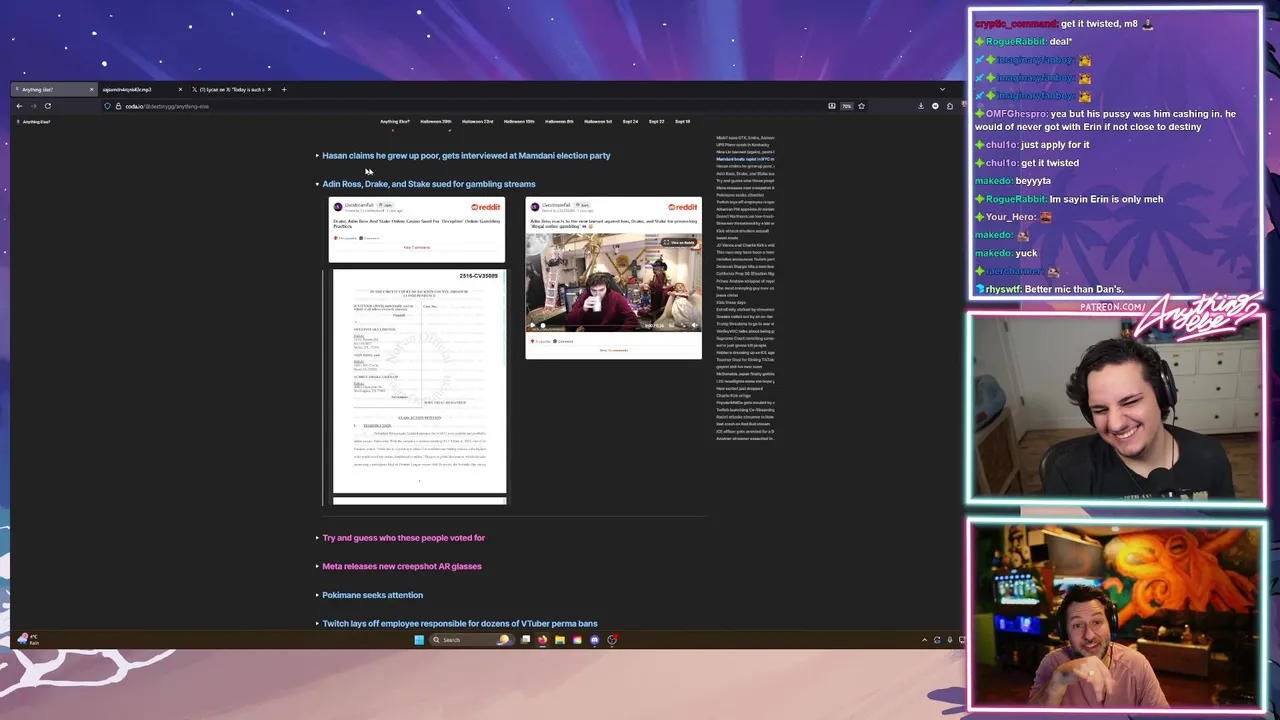The height and width of the screenshot is (720, 1280).
Task: Mute the reddit video with the volume icon
Action: pos(695,325)
